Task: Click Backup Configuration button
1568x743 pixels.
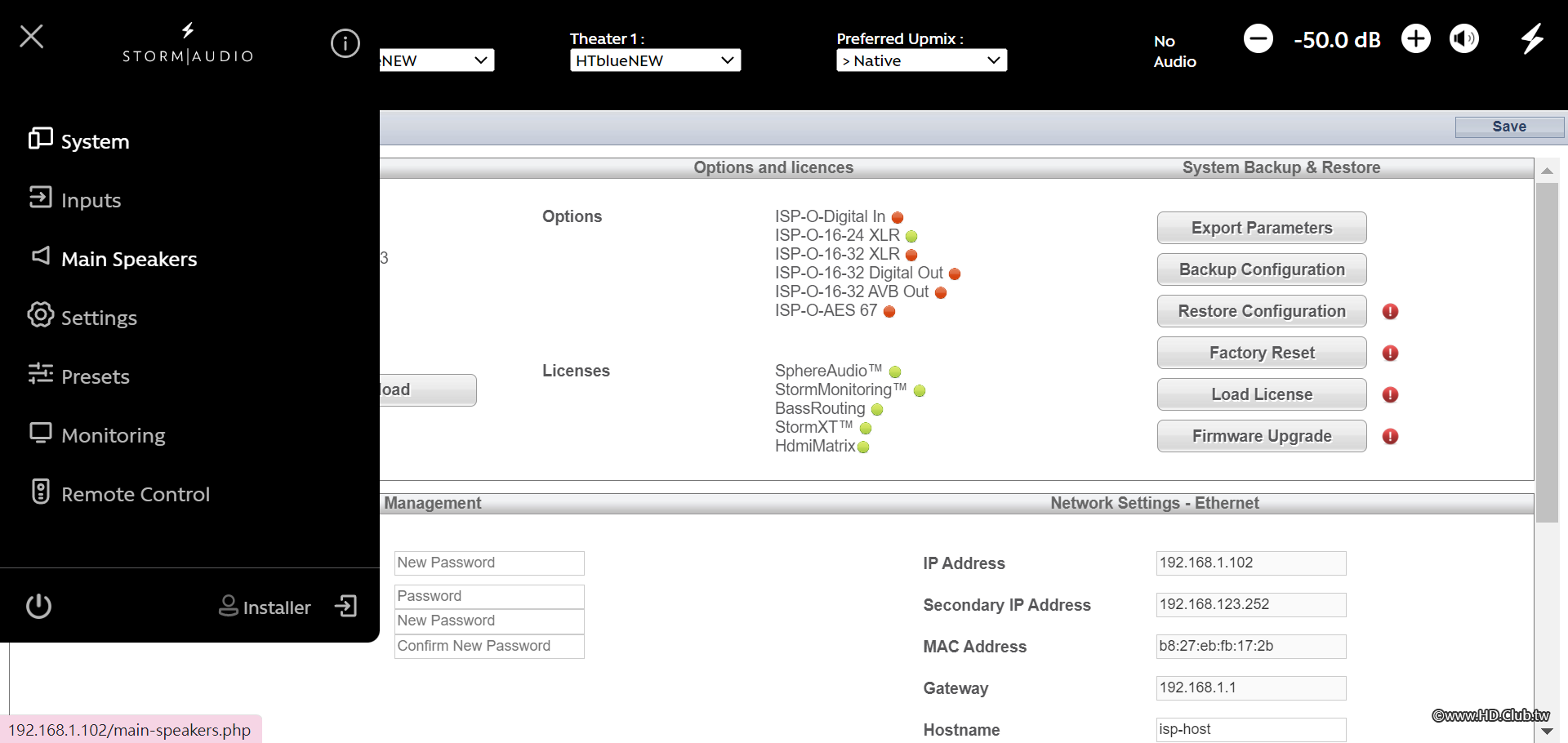Action: (1262, 269)
